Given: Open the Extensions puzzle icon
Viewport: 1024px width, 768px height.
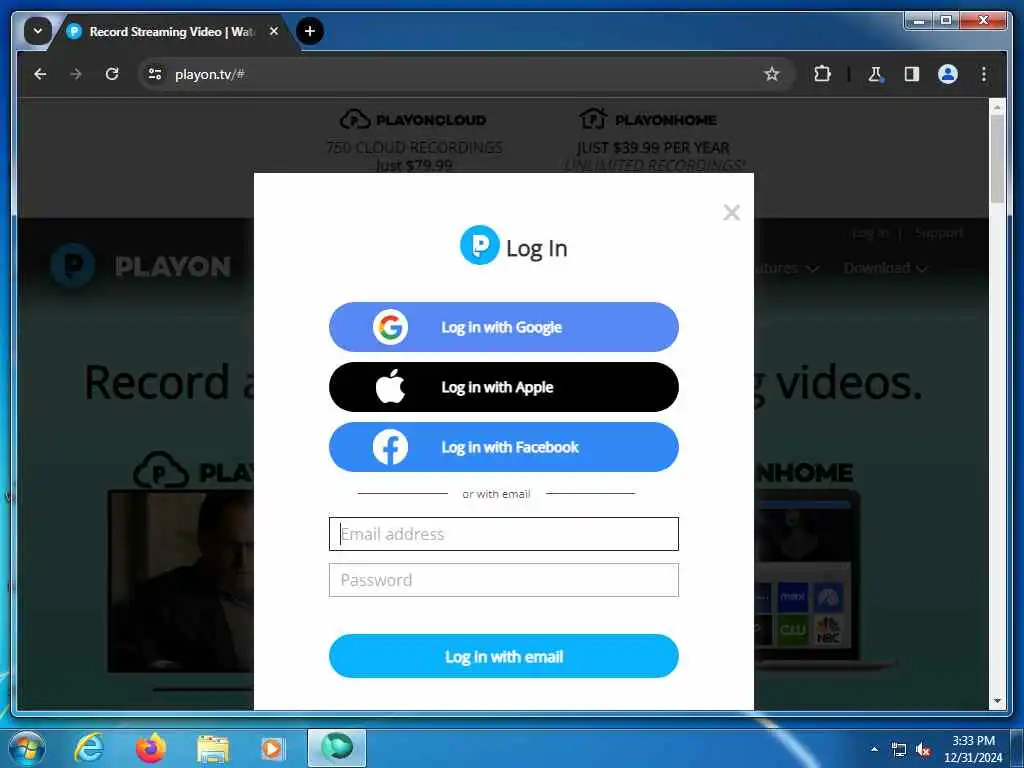Looking at the screenshot, I should pos(822,74).
